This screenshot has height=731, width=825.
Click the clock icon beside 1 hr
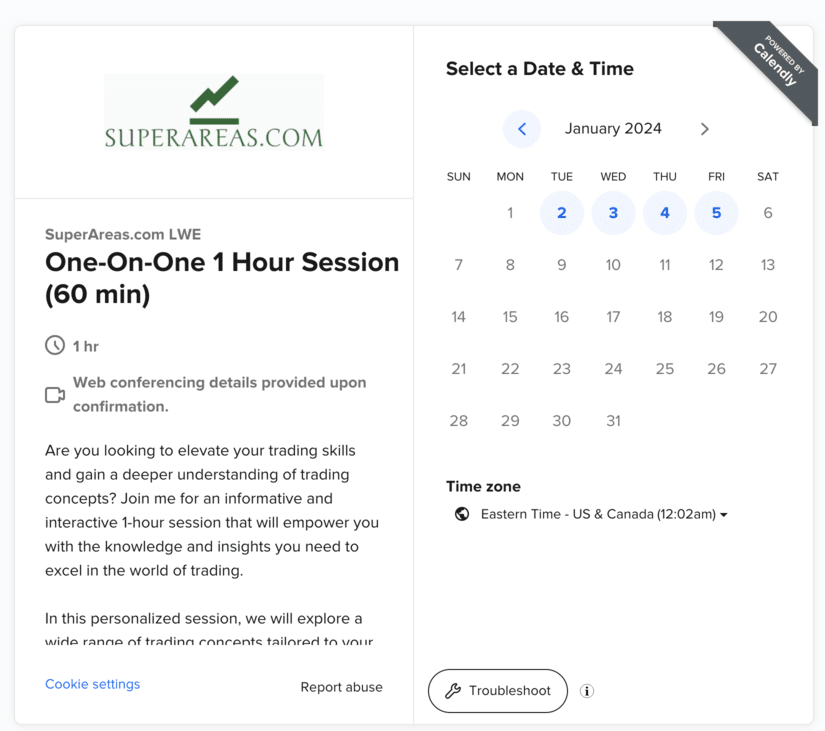pyautogui.click(x=55, y=346)
